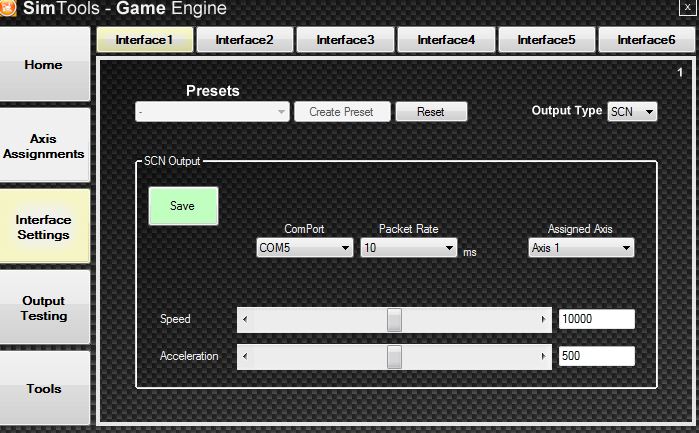This screenshot has width=699, height=433.
Task: Save the SCN Output settings
Action: [x=183, y=206]
